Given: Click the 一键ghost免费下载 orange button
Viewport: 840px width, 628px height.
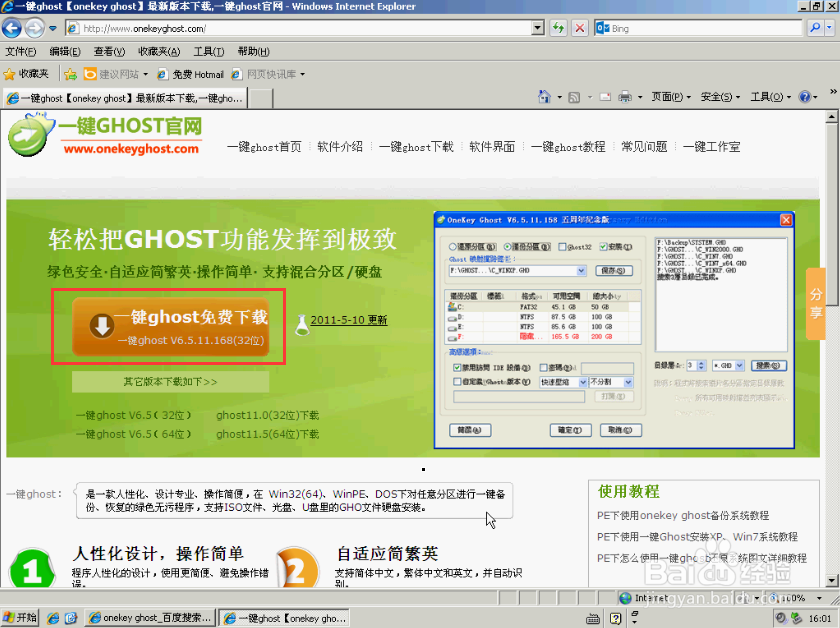Looking at the screenshot, I should (170, 326).
